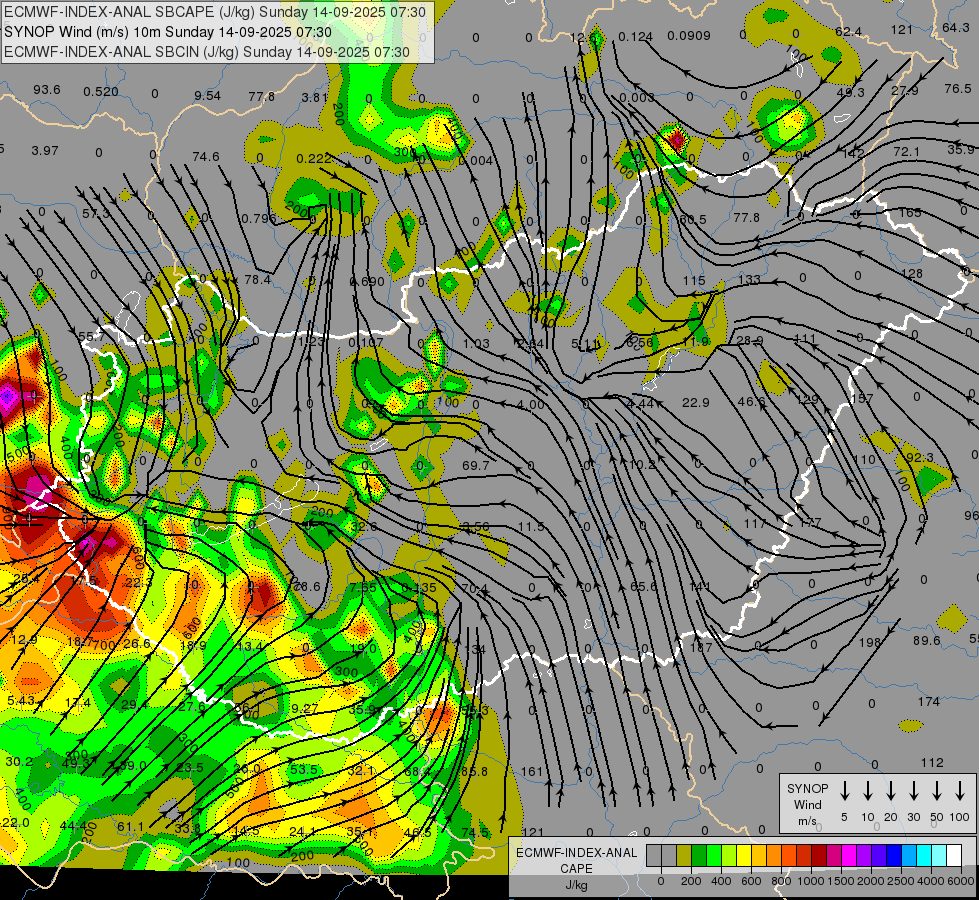Click the map value '76.5'
979x900 pixels.
pyautogui.click(x=958, y=89)
